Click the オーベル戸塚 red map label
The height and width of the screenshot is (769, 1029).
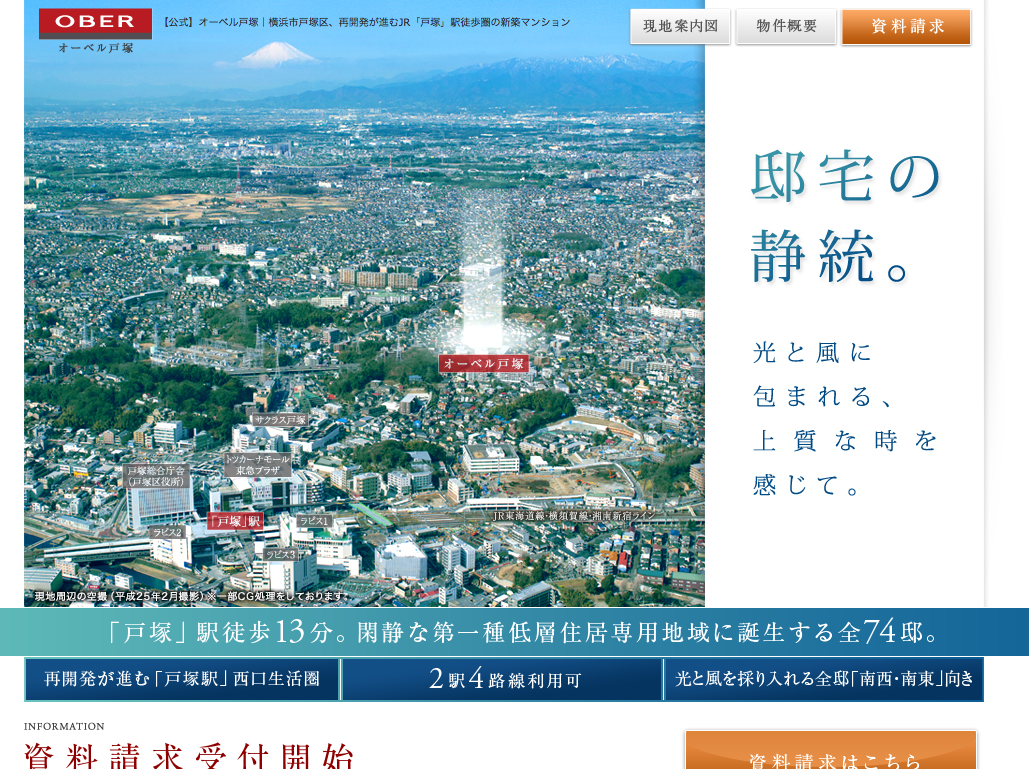pyautogui.click(x=484, y=363)
